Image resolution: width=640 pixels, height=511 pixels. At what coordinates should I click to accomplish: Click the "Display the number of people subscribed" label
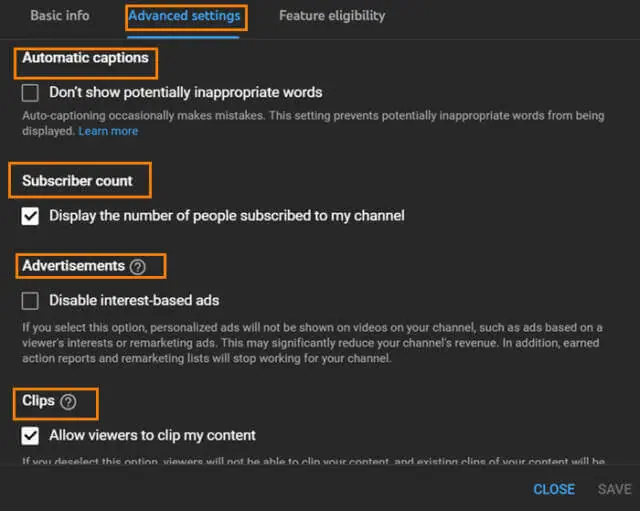point(227,216)
